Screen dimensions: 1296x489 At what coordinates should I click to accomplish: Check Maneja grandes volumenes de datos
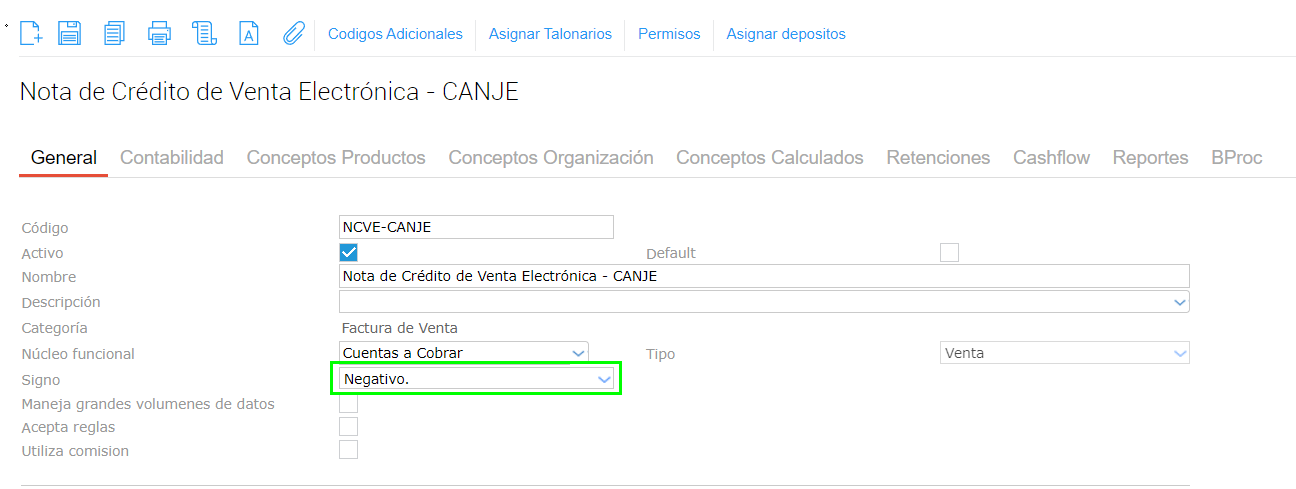(x=348, y=404)
